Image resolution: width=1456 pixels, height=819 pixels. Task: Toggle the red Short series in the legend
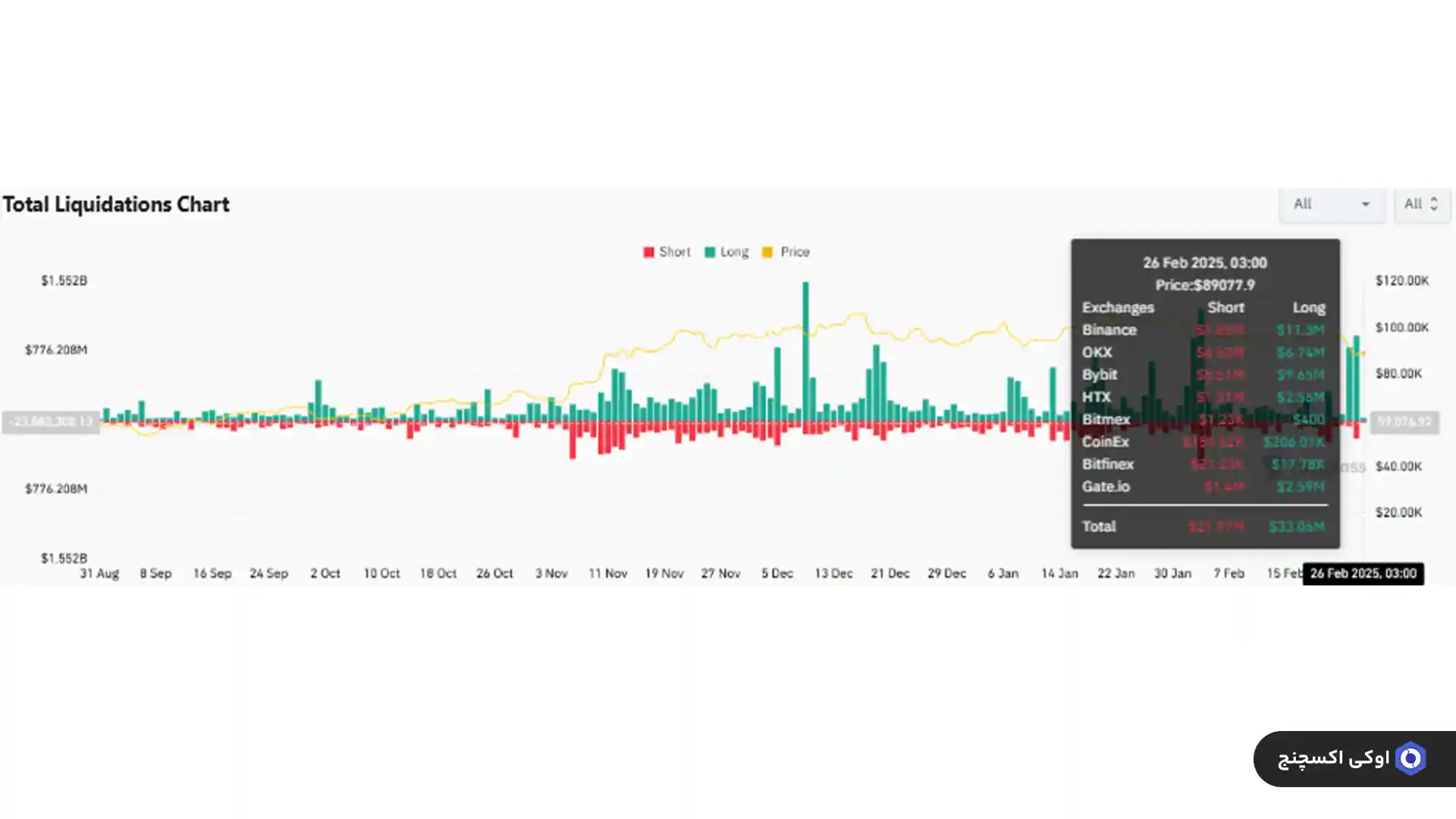pos(667,252)
